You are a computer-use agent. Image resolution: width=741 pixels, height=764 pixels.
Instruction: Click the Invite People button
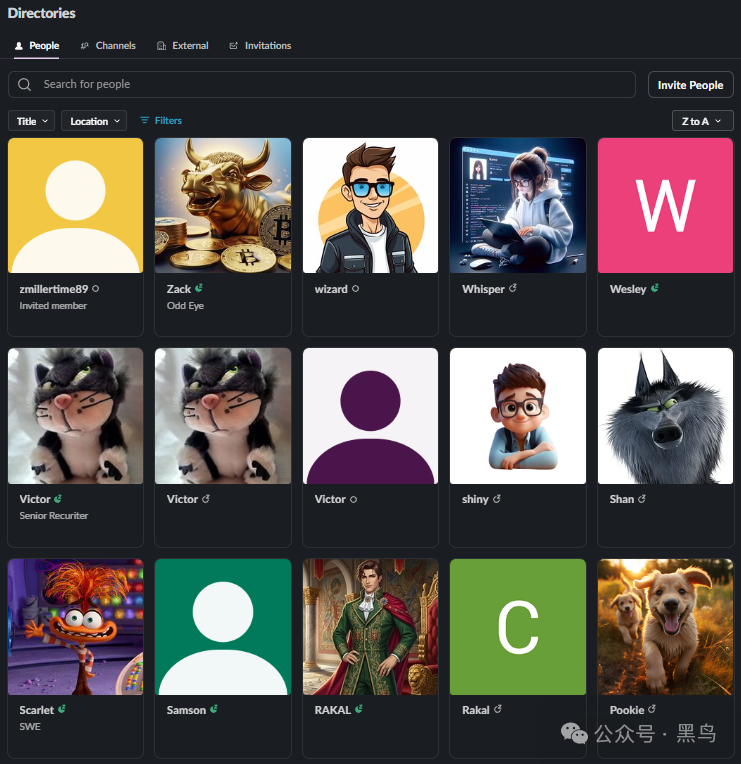click(x=690, y=85)
